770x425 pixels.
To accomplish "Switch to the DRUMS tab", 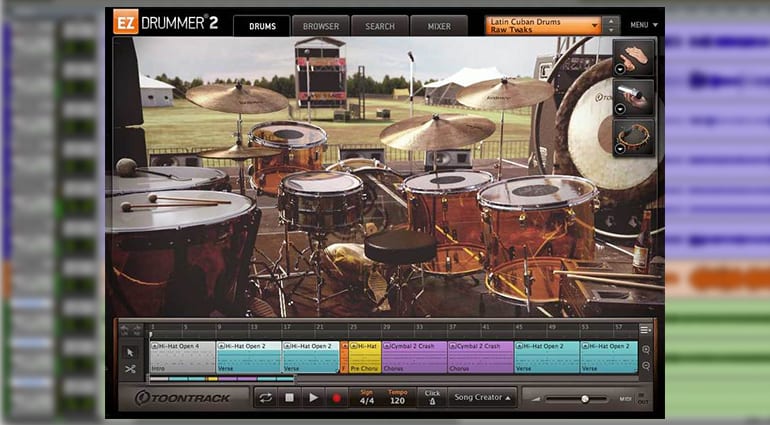I will [x=262, y=26].
